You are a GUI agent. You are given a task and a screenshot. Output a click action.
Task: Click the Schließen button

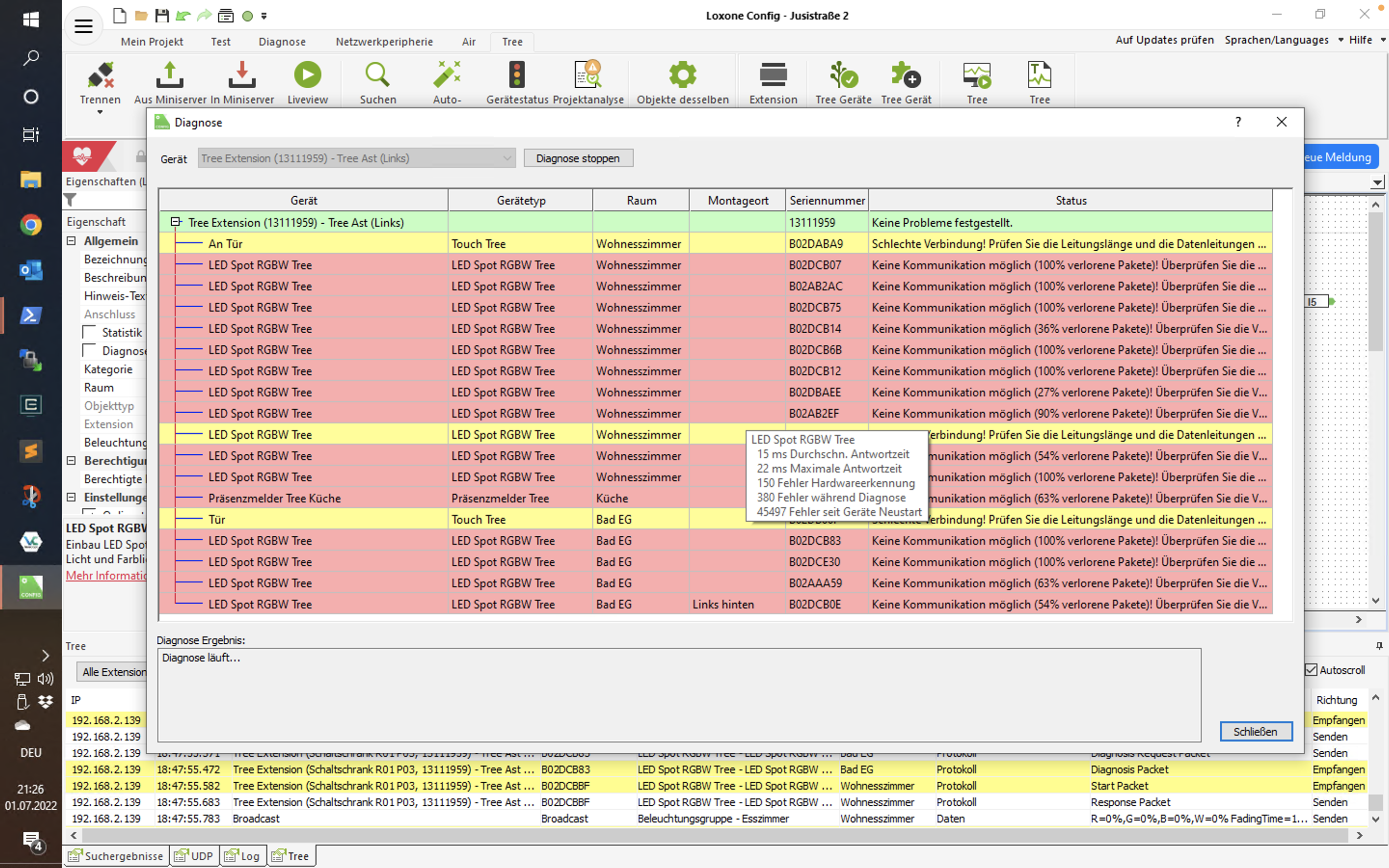(1255, 732)
